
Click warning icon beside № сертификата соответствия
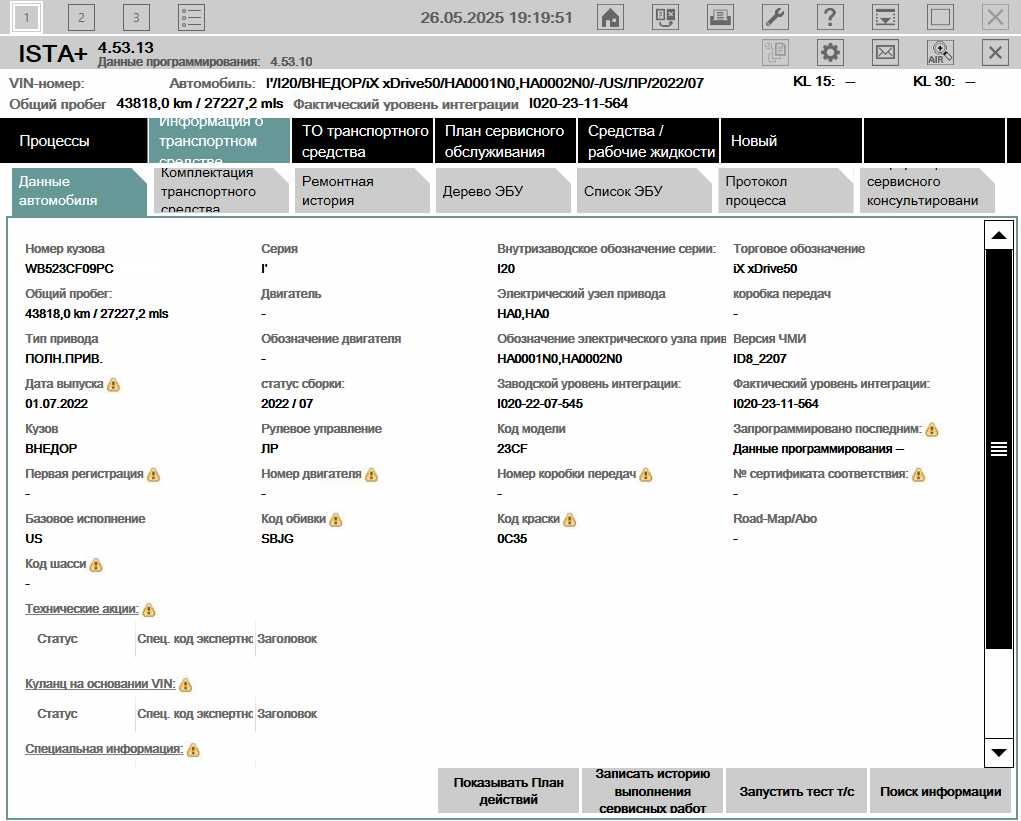(919, 475)
